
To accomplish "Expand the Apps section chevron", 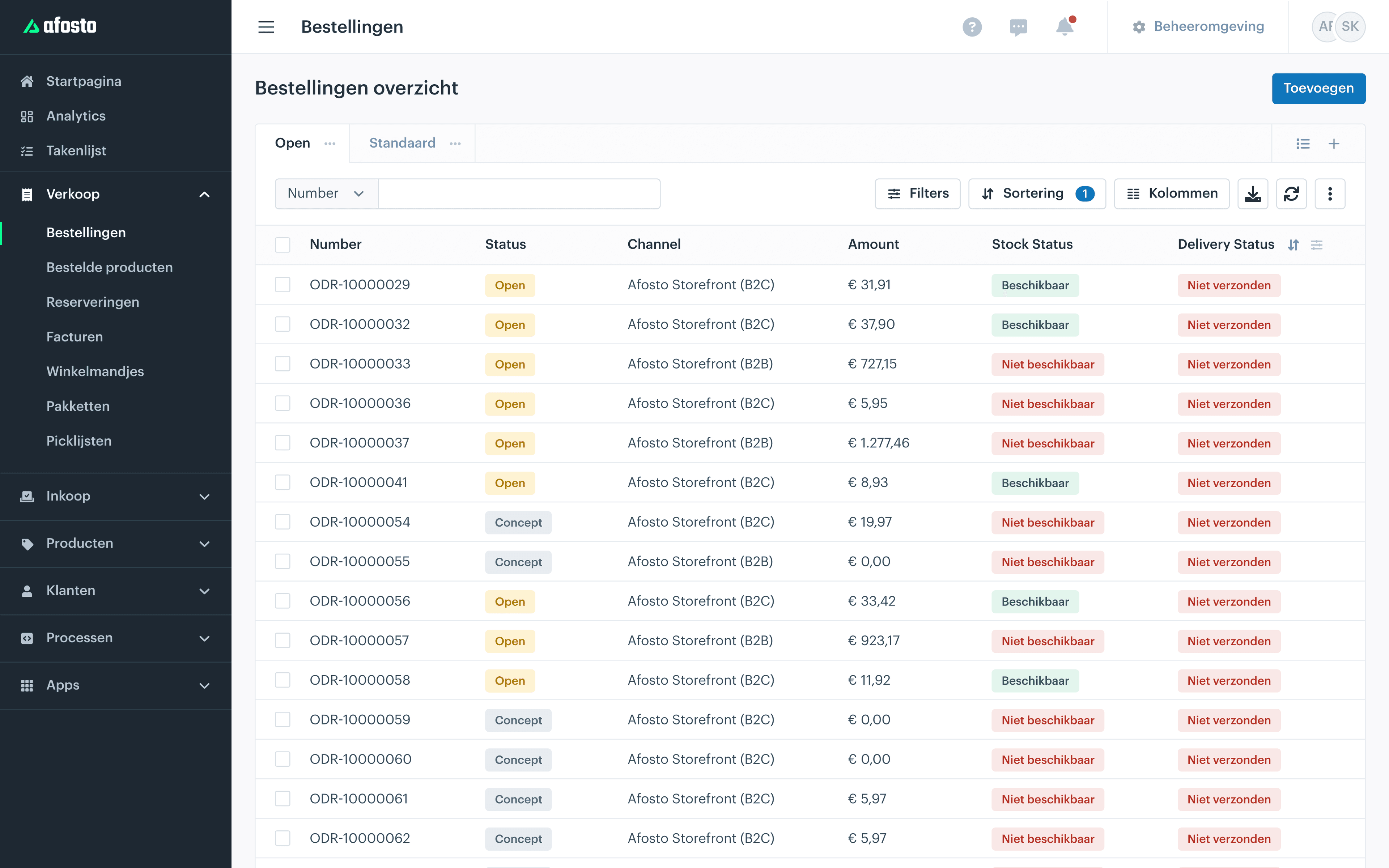I will [x=204, y=686].
